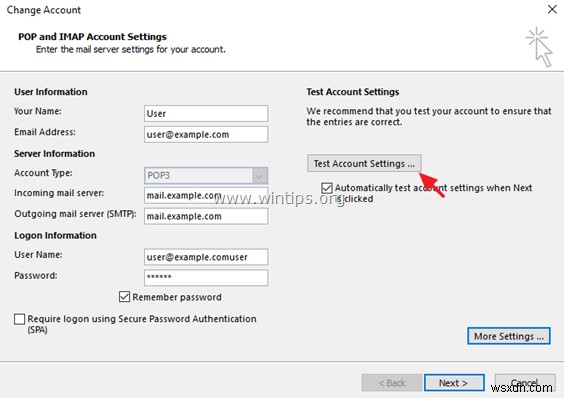Edit the Outgoing mail server (SMTP) field
The width and height of the screenshot is (564, 398).
coord(206,216)
